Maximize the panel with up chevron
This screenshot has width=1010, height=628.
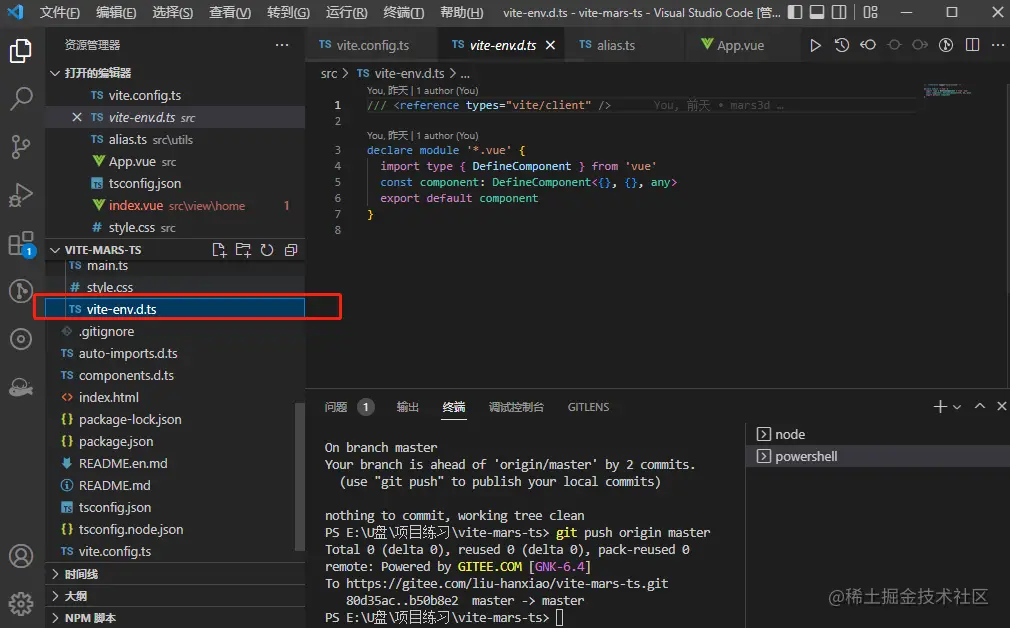point(980,406)
